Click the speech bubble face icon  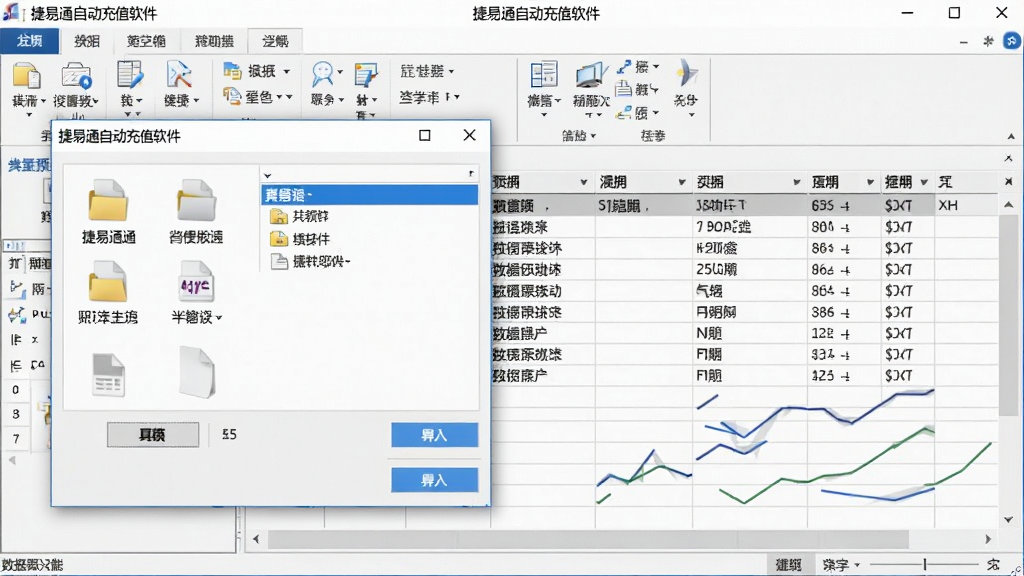coord(323,74)
